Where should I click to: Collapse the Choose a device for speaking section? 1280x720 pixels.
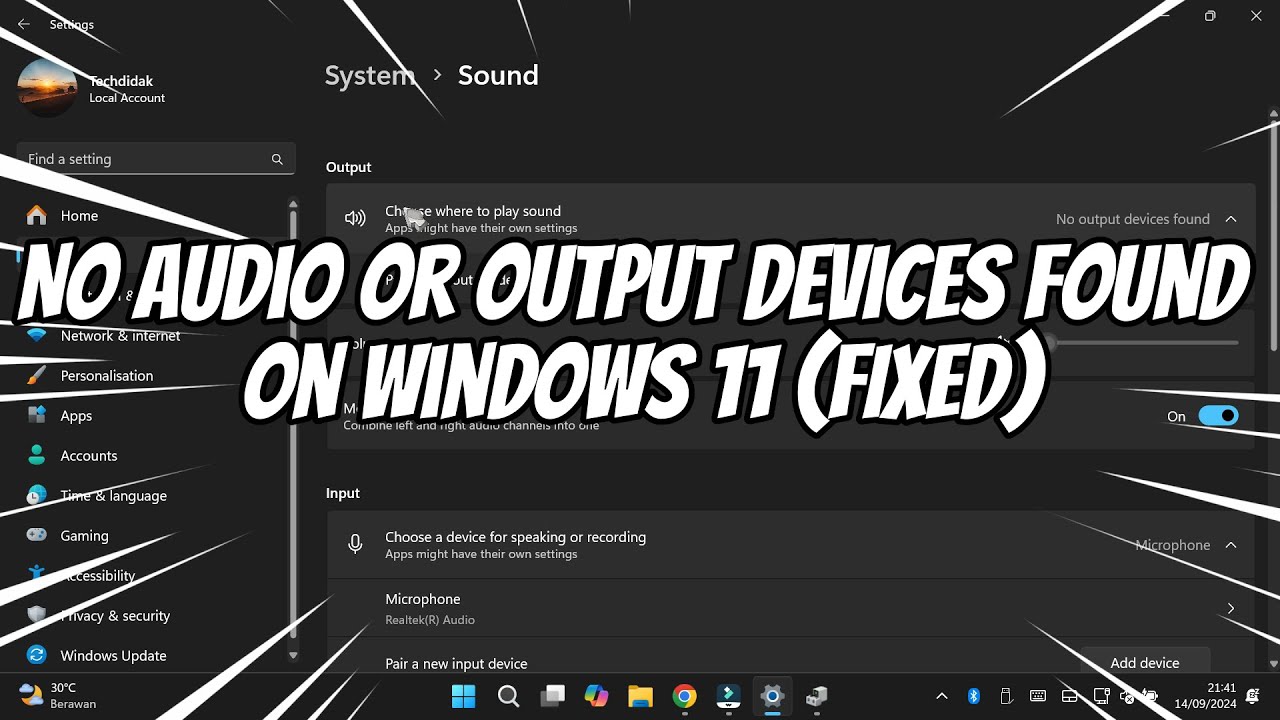[1231, 545]
